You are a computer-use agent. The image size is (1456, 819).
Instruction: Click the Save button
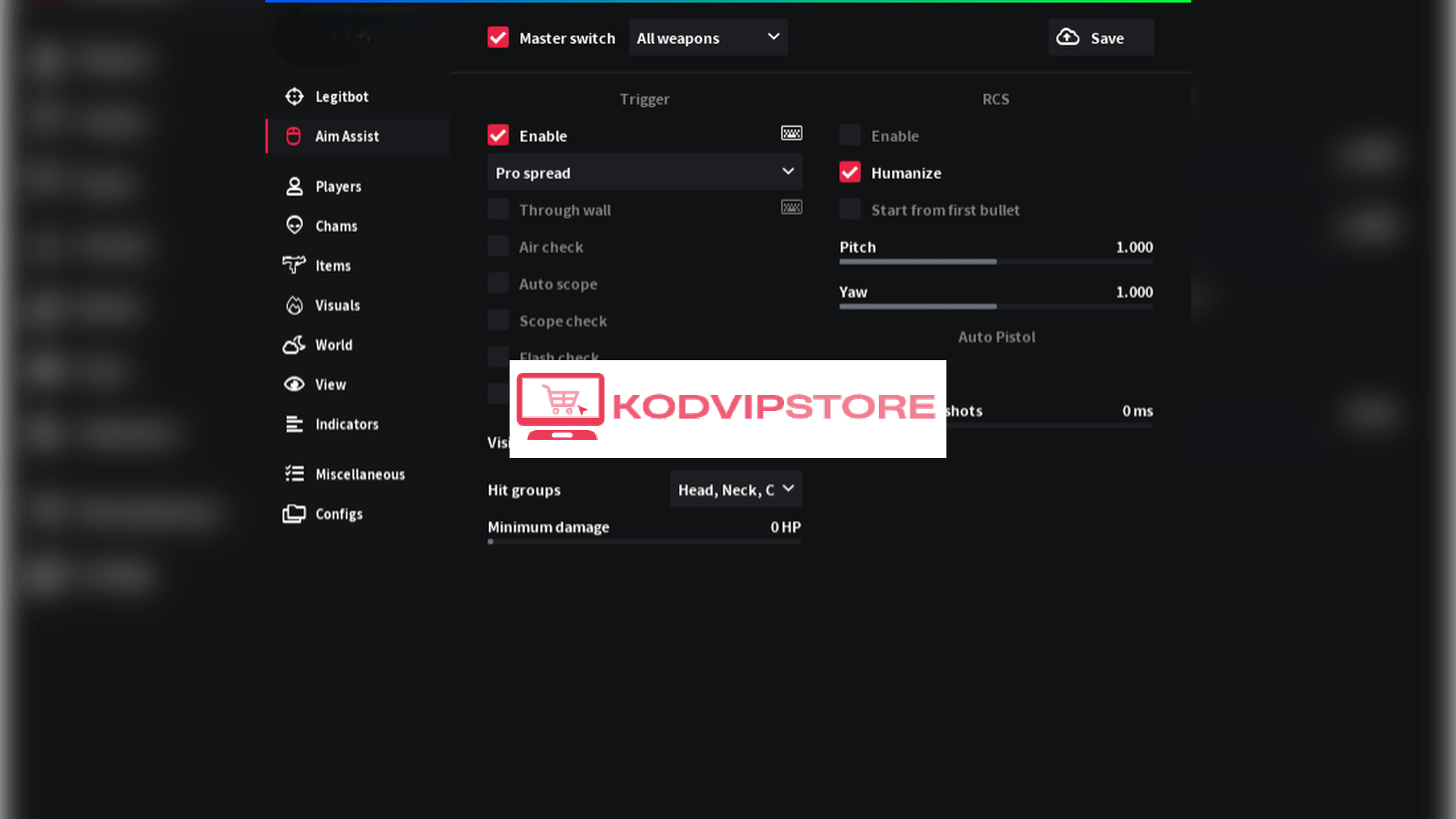click(1101, 37)
